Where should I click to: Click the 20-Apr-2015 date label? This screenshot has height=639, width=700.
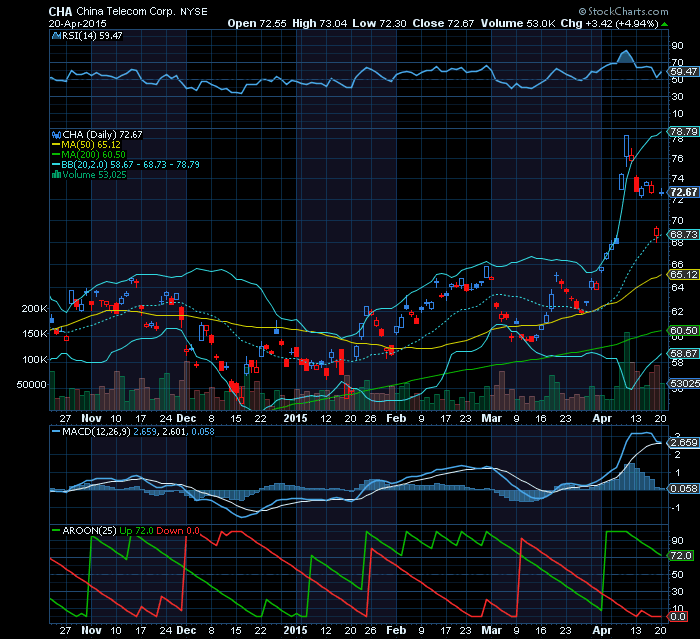pos(77,24)
